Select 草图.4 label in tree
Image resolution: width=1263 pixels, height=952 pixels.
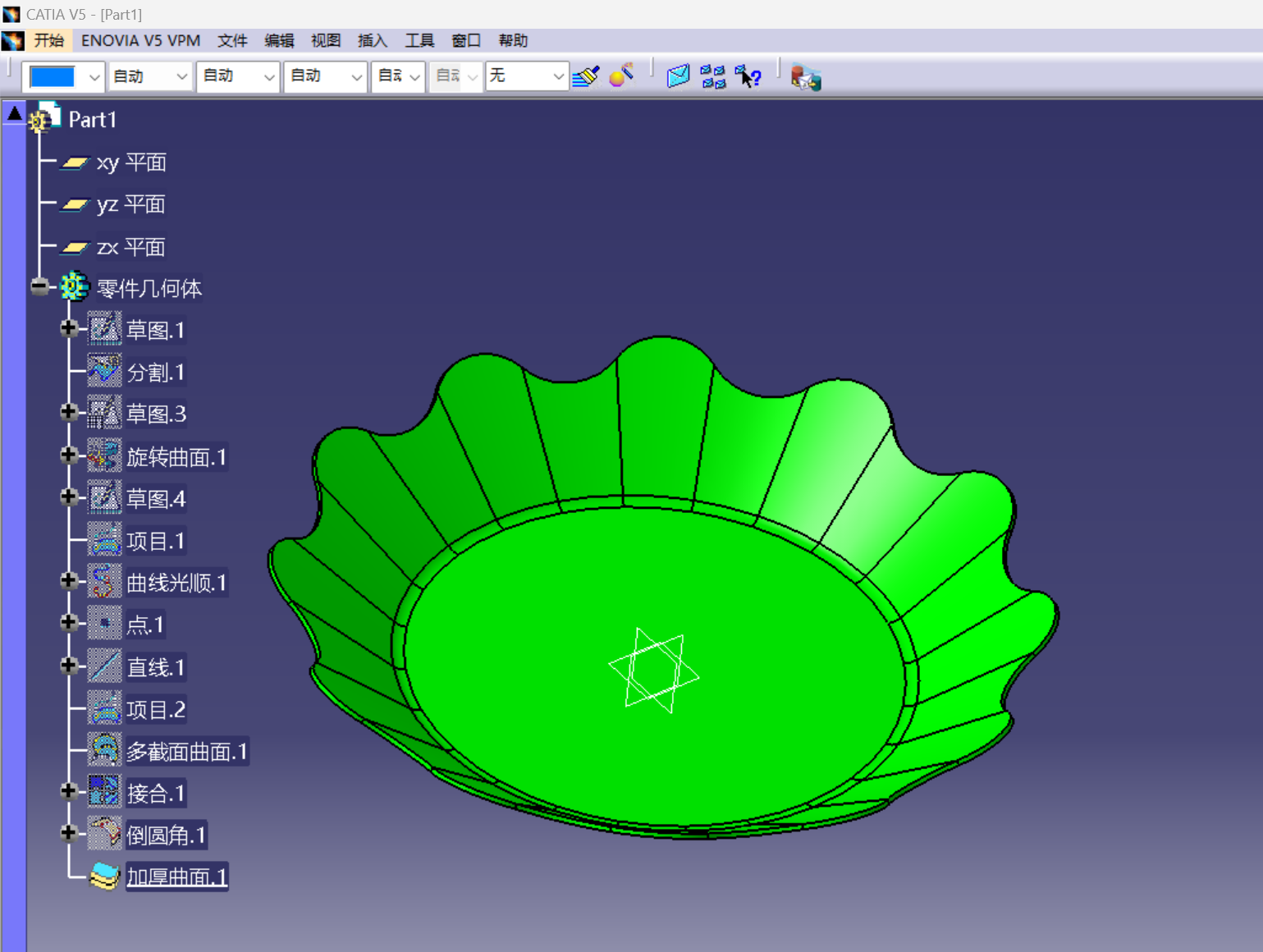point(156,499)
